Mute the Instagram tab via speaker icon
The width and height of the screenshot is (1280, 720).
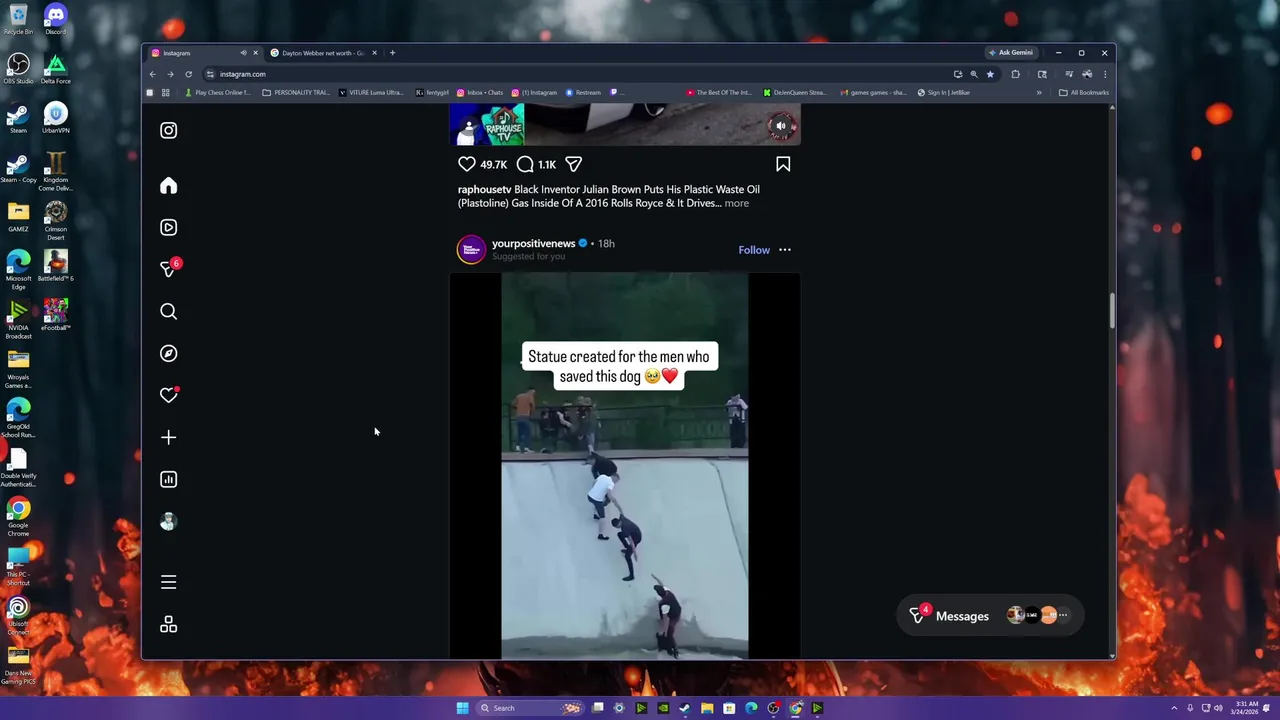click(x=243, y=53)
